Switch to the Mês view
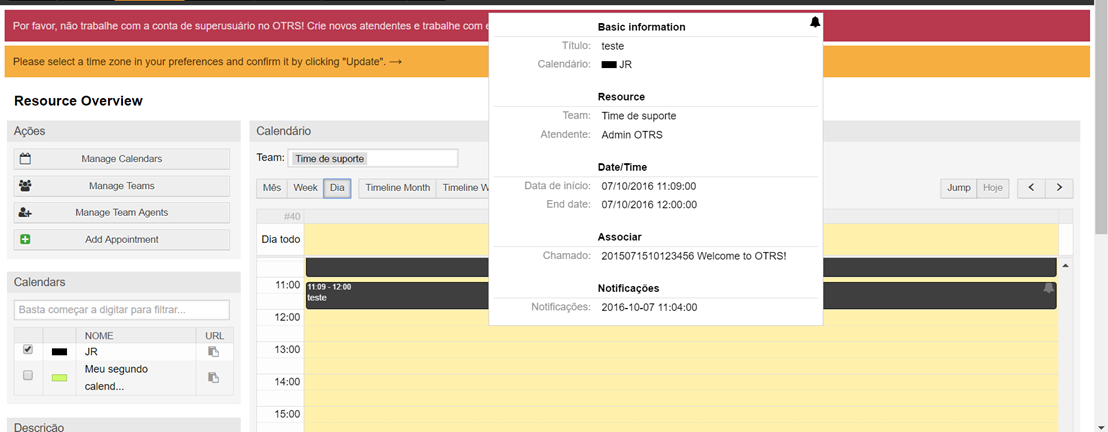The height and width of the screenshot is (432, 1108). tap(271, 188)
